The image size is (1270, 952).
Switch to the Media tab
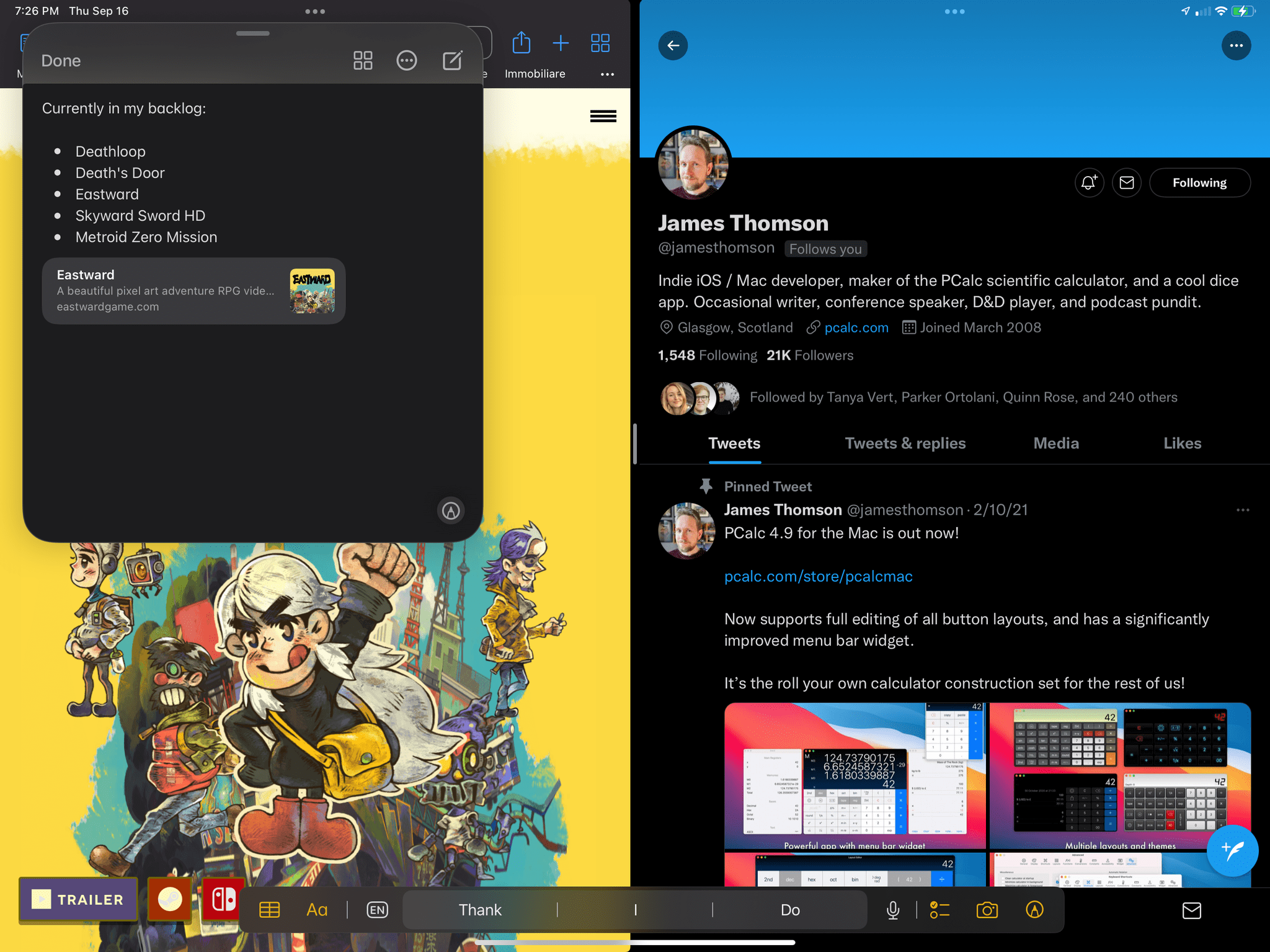1056,443
